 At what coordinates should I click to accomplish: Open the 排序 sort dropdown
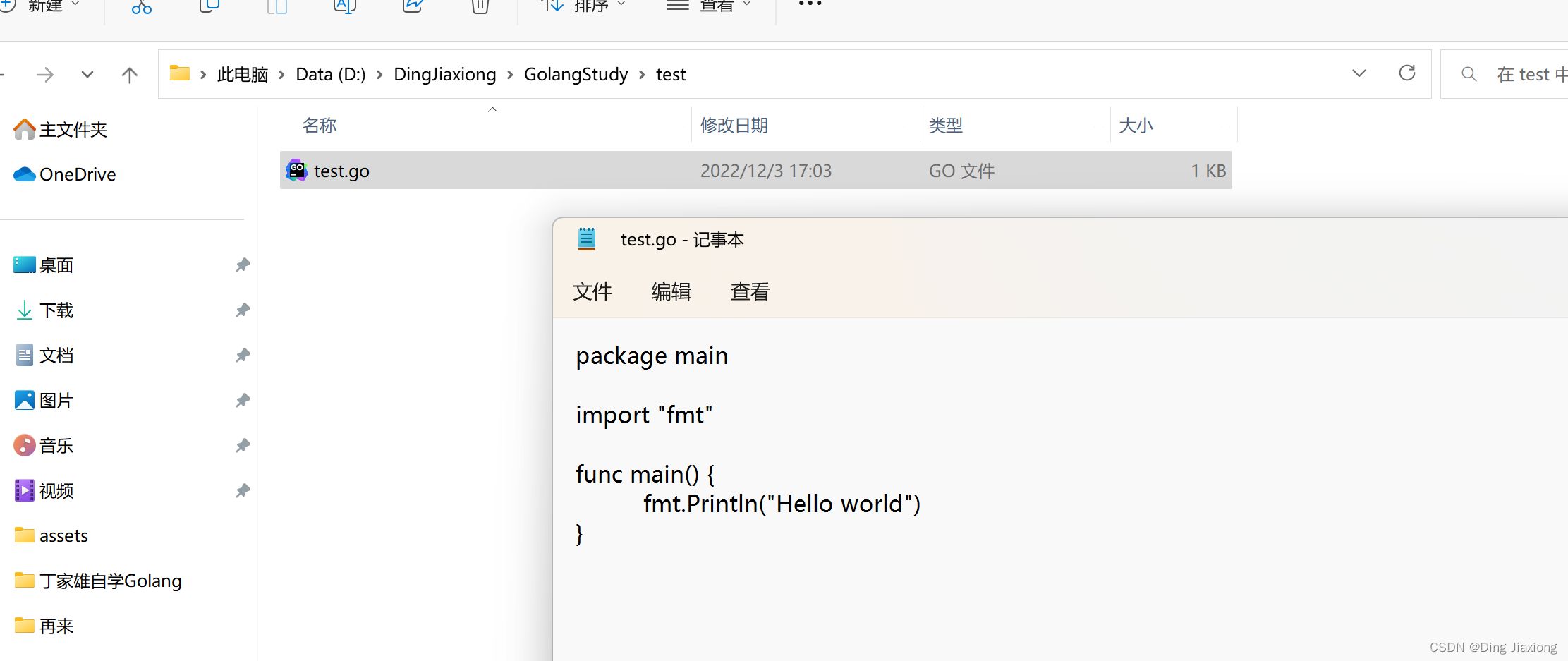click(x=583, y=6)
